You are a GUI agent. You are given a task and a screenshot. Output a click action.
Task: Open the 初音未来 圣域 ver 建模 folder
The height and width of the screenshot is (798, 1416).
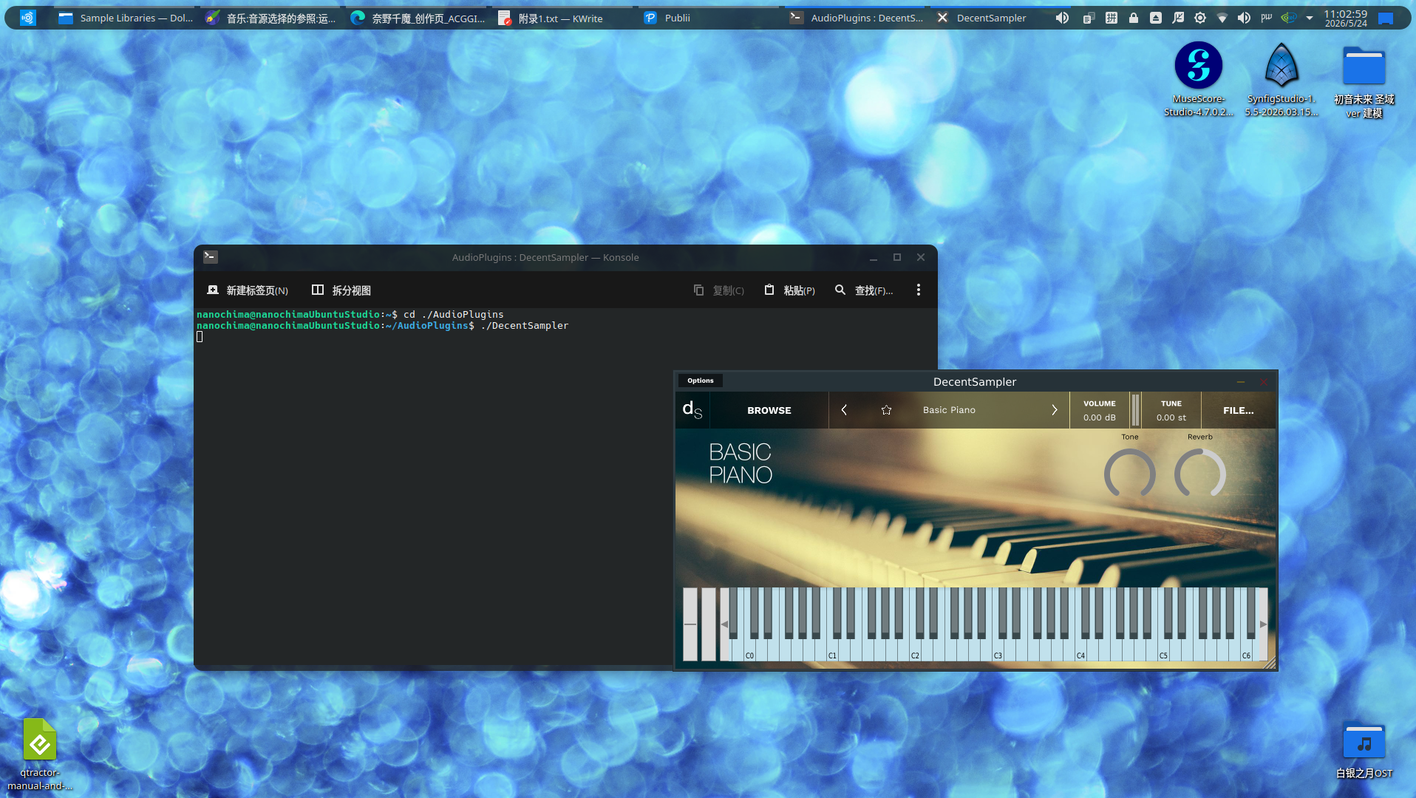click(x=1364, y=82)
